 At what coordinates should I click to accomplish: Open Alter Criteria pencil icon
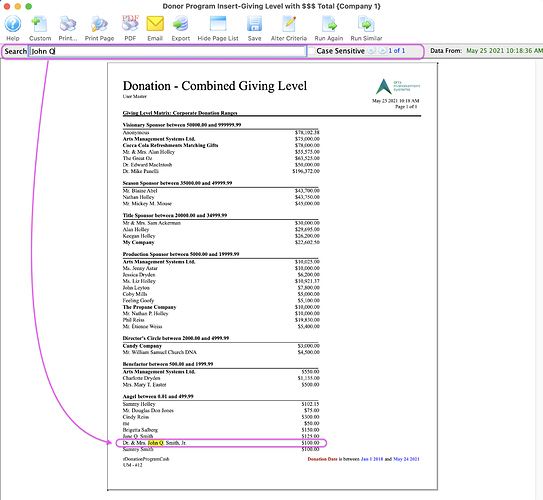(289, 24)
